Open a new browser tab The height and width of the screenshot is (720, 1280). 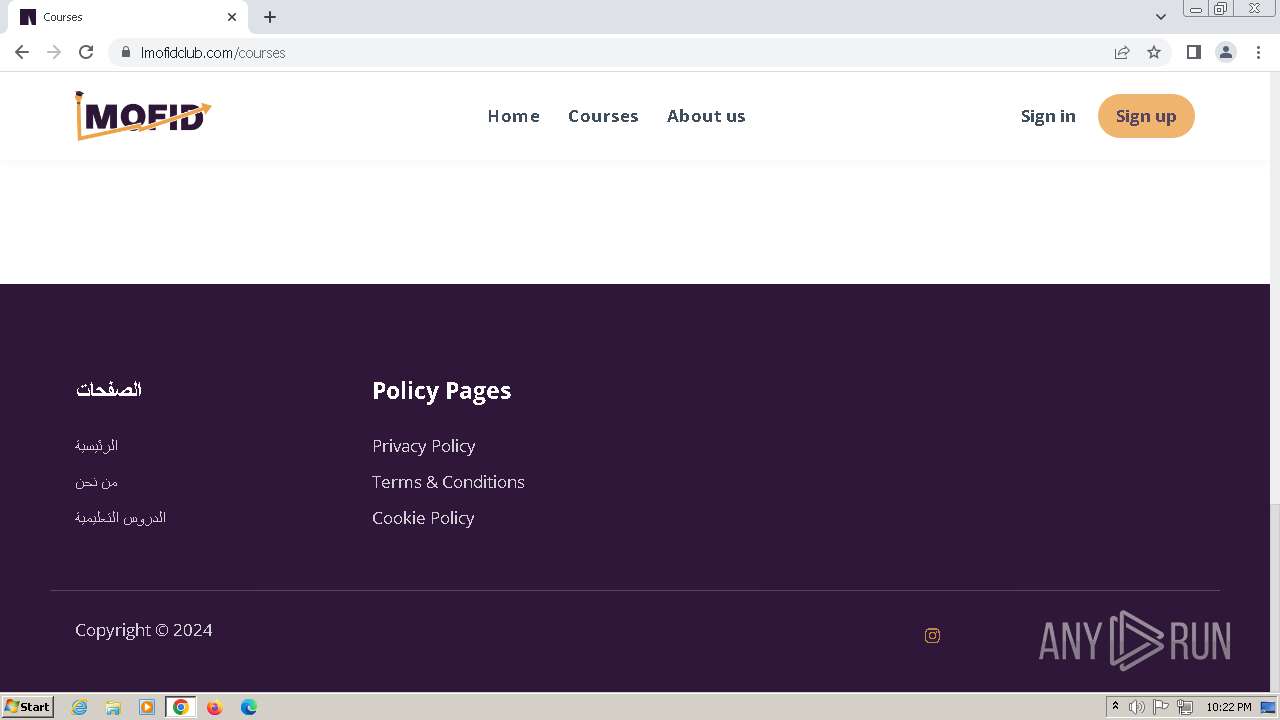[270, 17]
